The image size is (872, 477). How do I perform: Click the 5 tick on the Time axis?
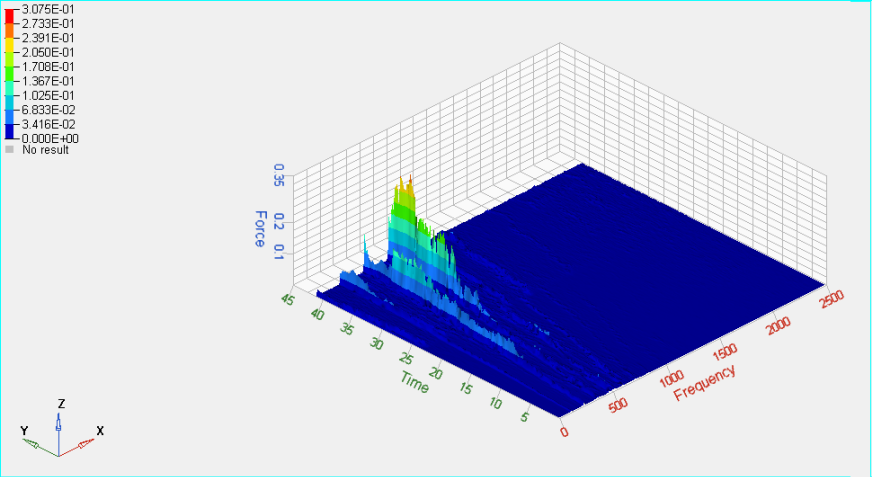pyautogui.click(x=526, y=417)
